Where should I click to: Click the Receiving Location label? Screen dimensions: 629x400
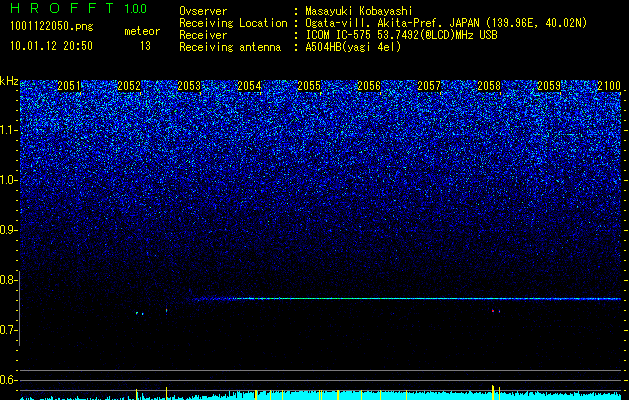pyautogui.click(x=233, y=23)
